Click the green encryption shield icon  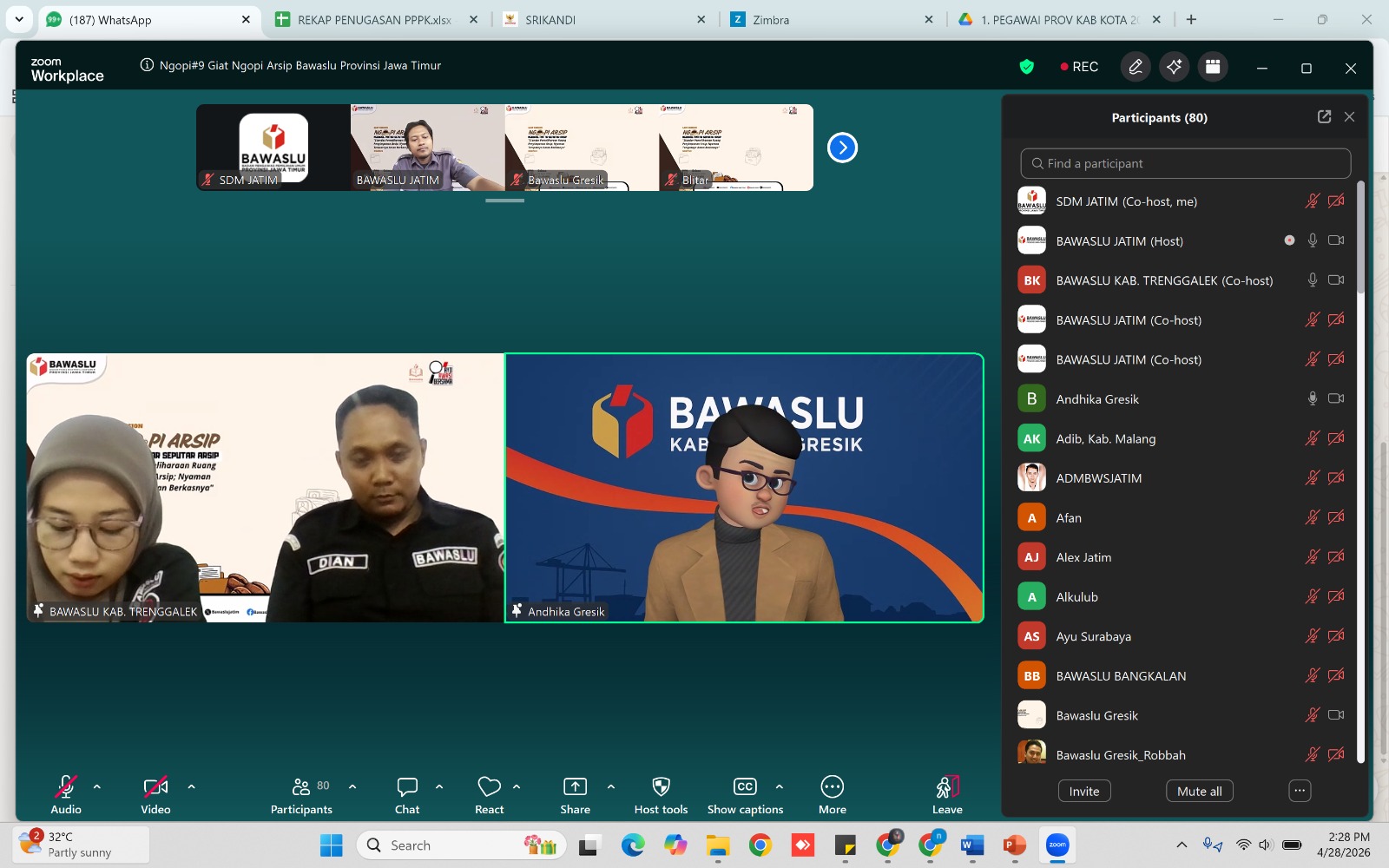click(1027, 67)
